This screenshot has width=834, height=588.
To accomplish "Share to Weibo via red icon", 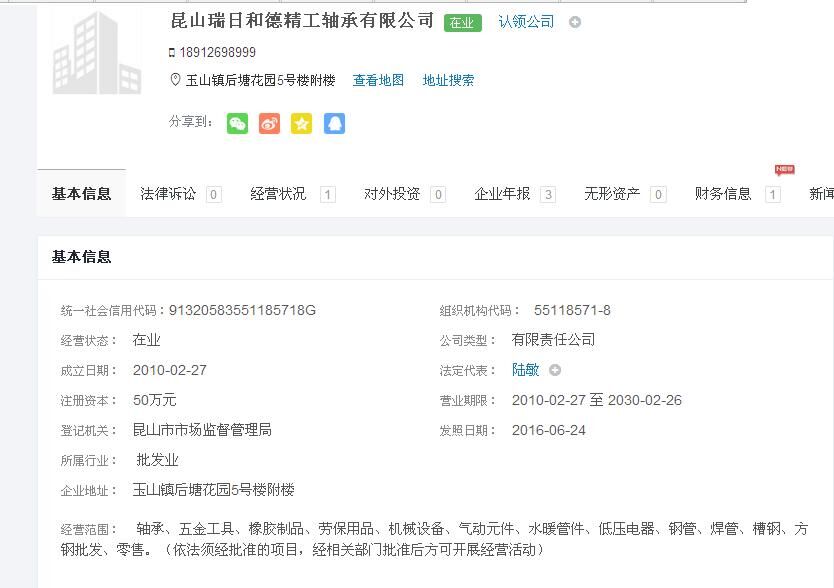I will coord(269,123).
